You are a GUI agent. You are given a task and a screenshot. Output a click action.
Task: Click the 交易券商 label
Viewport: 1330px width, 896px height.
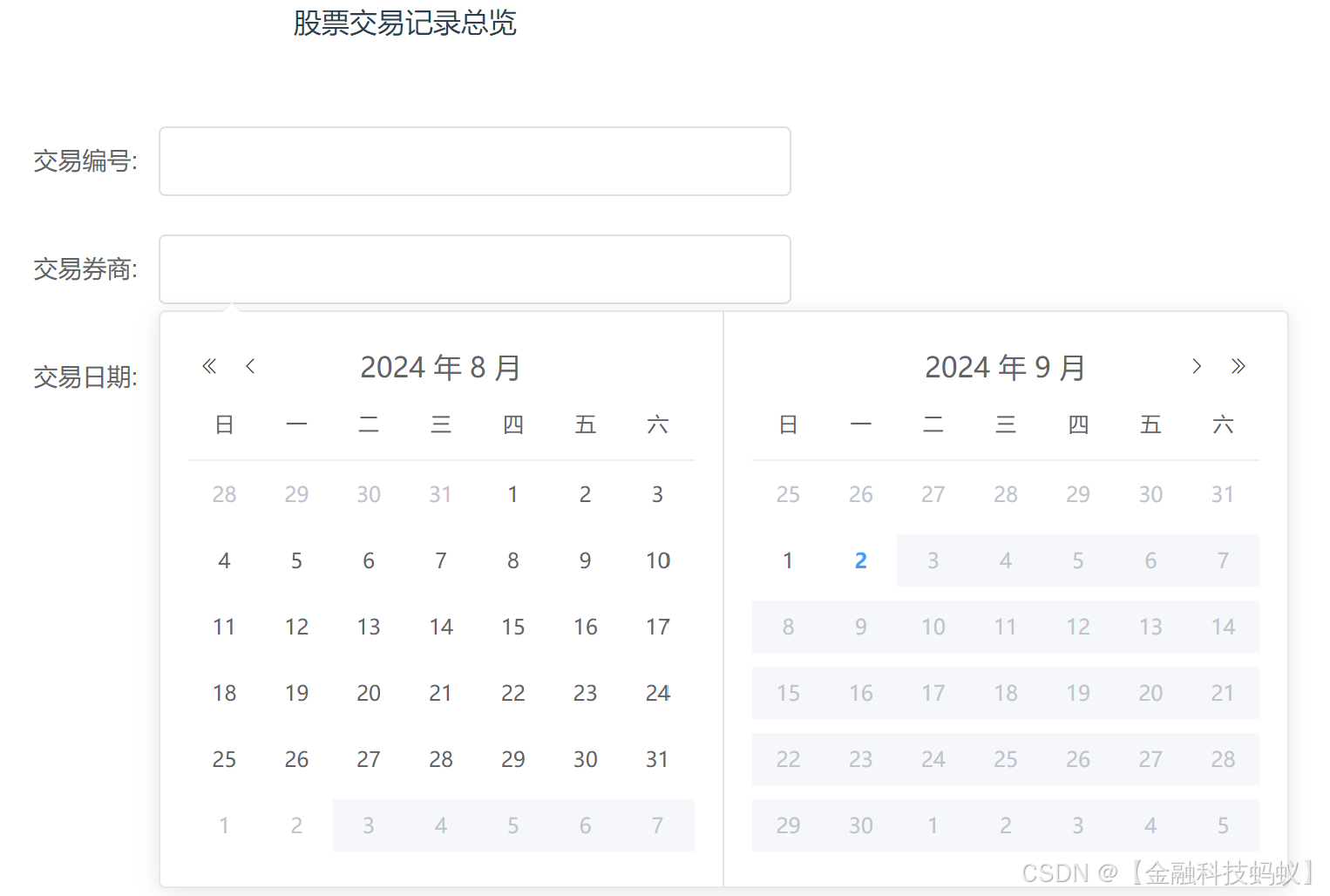(85, 269)
